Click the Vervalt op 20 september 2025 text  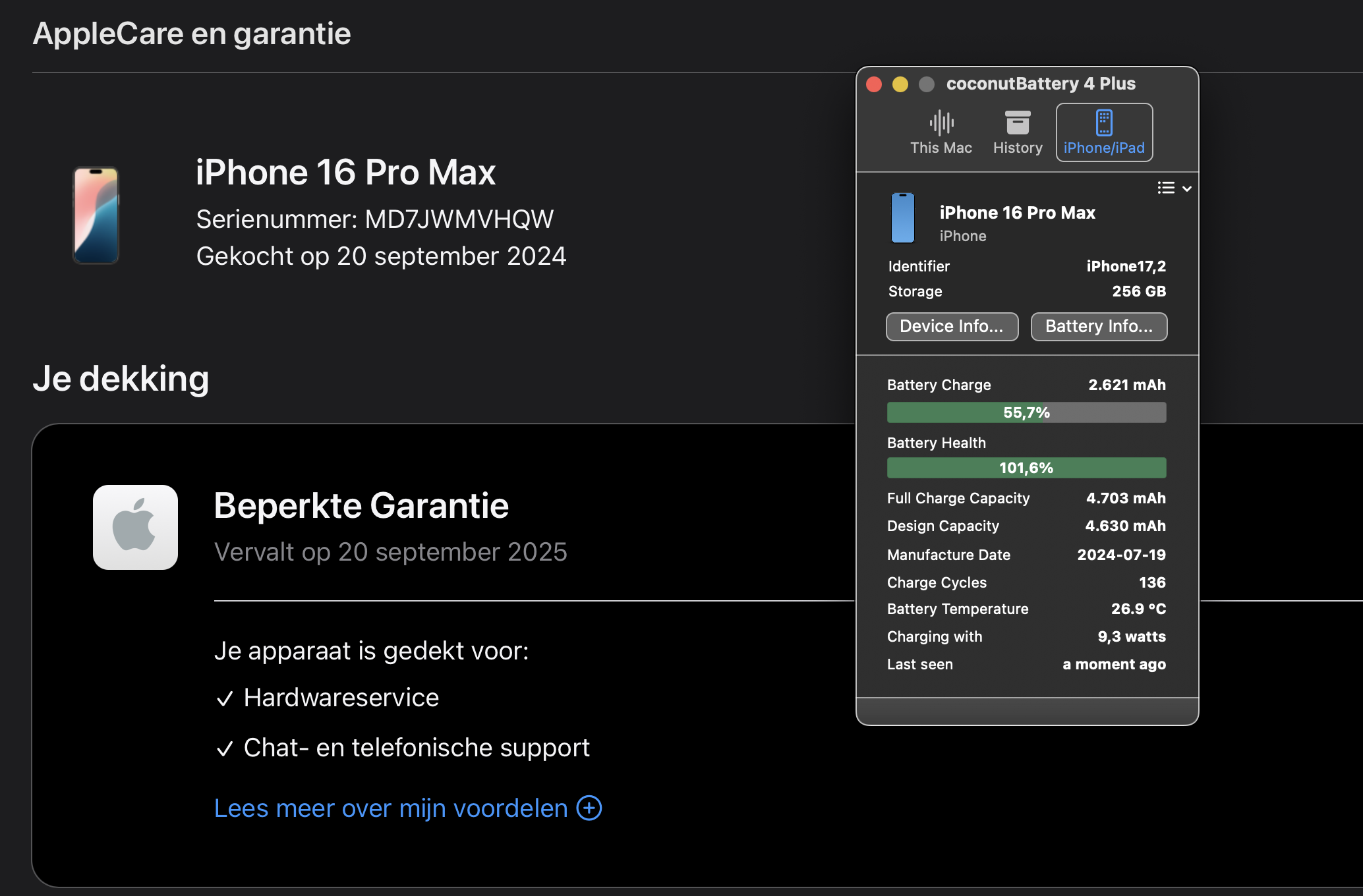[x=391, y=552]
